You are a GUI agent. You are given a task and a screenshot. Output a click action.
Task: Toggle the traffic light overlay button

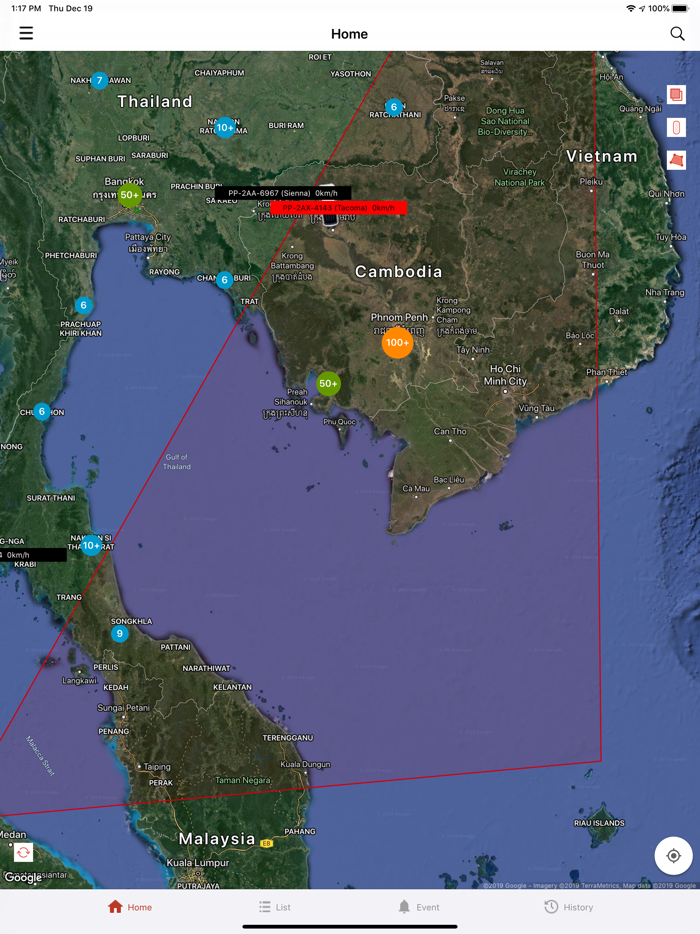(676, 127)
